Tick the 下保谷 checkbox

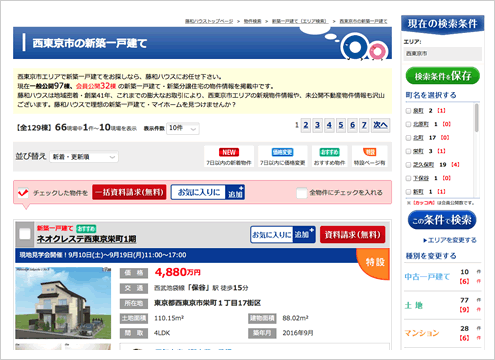click(x=408, y=178)
